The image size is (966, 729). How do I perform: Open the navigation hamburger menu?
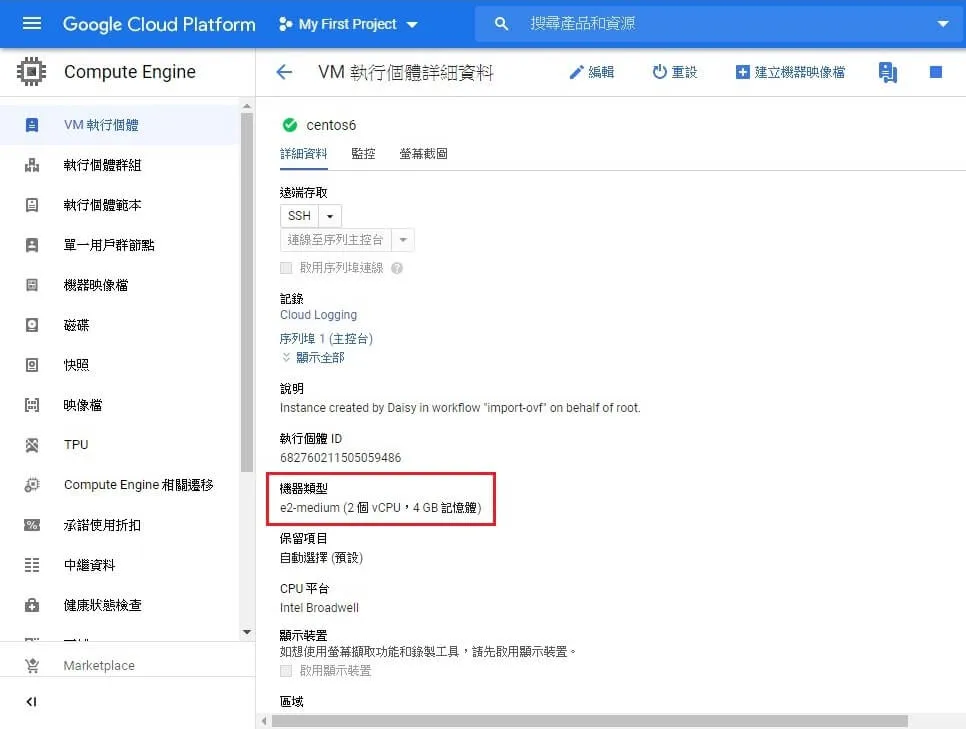click(x=30, y=23)
